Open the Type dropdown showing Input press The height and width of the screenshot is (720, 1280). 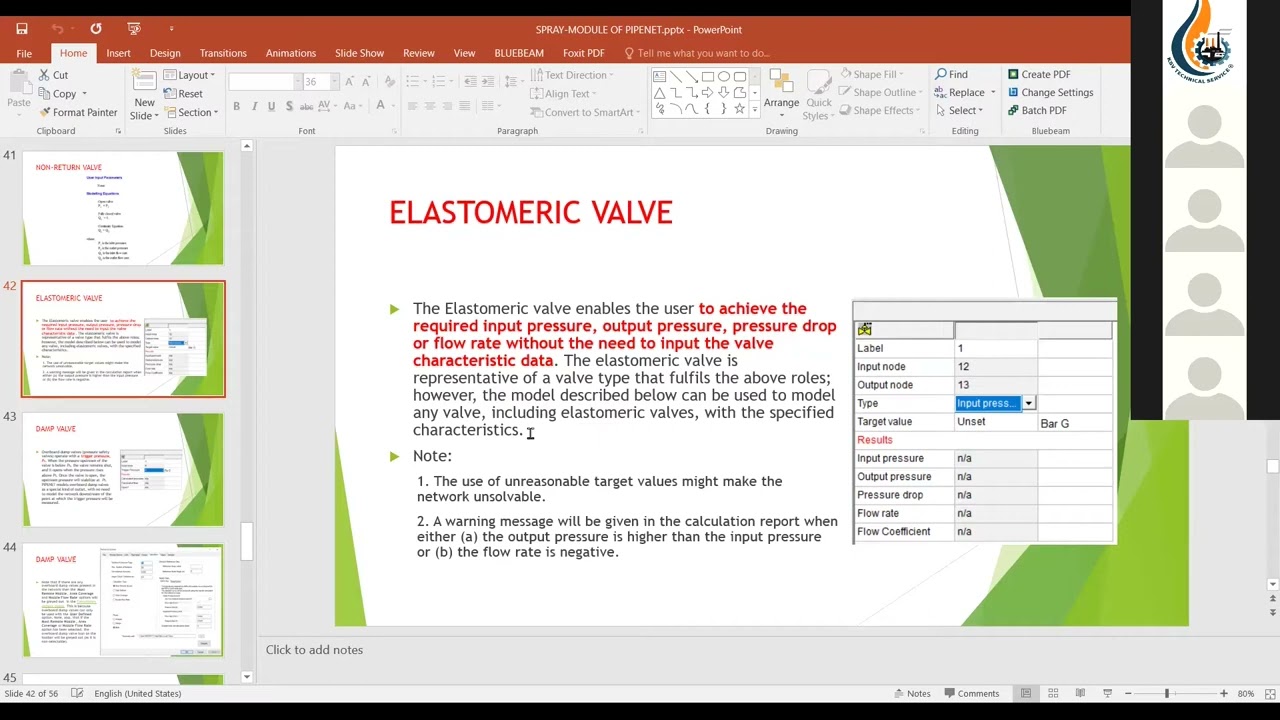[1028, 404]
